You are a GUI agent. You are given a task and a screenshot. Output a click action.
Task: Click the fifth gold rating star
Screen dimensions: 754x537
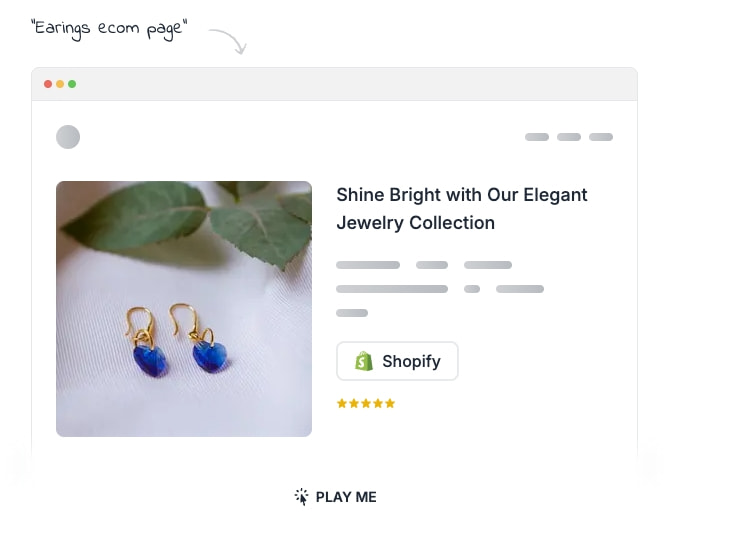click(390, 403)
